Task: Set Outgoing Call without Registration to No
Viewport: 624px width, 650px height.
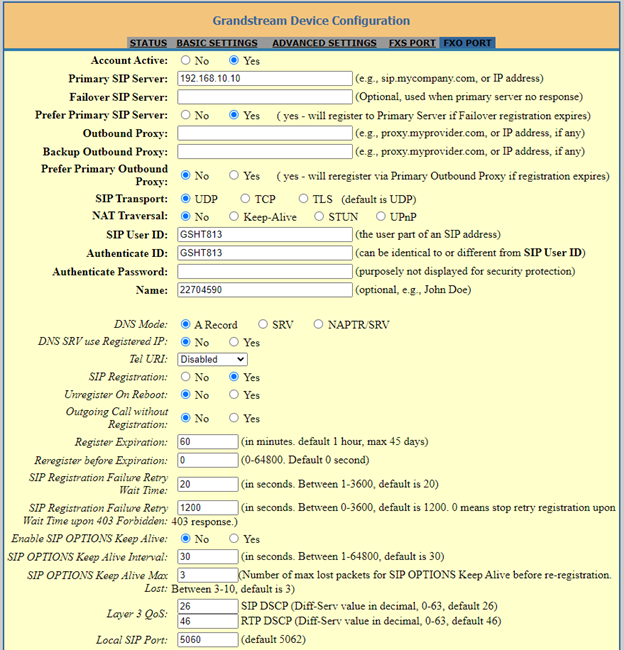Action: point(186,418)
